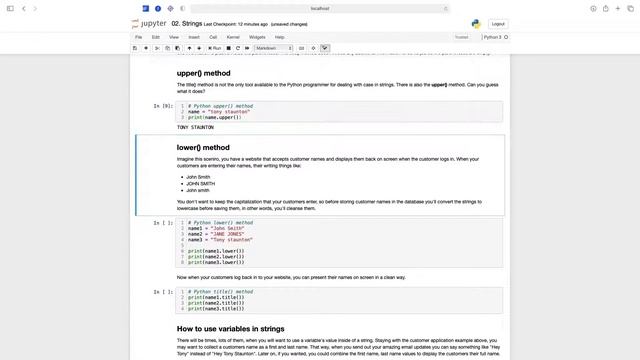Image resolution: width=640 pixels, height=360 pixels.
Task: Click How to use variables in strings heading
Action: [230, 329]
